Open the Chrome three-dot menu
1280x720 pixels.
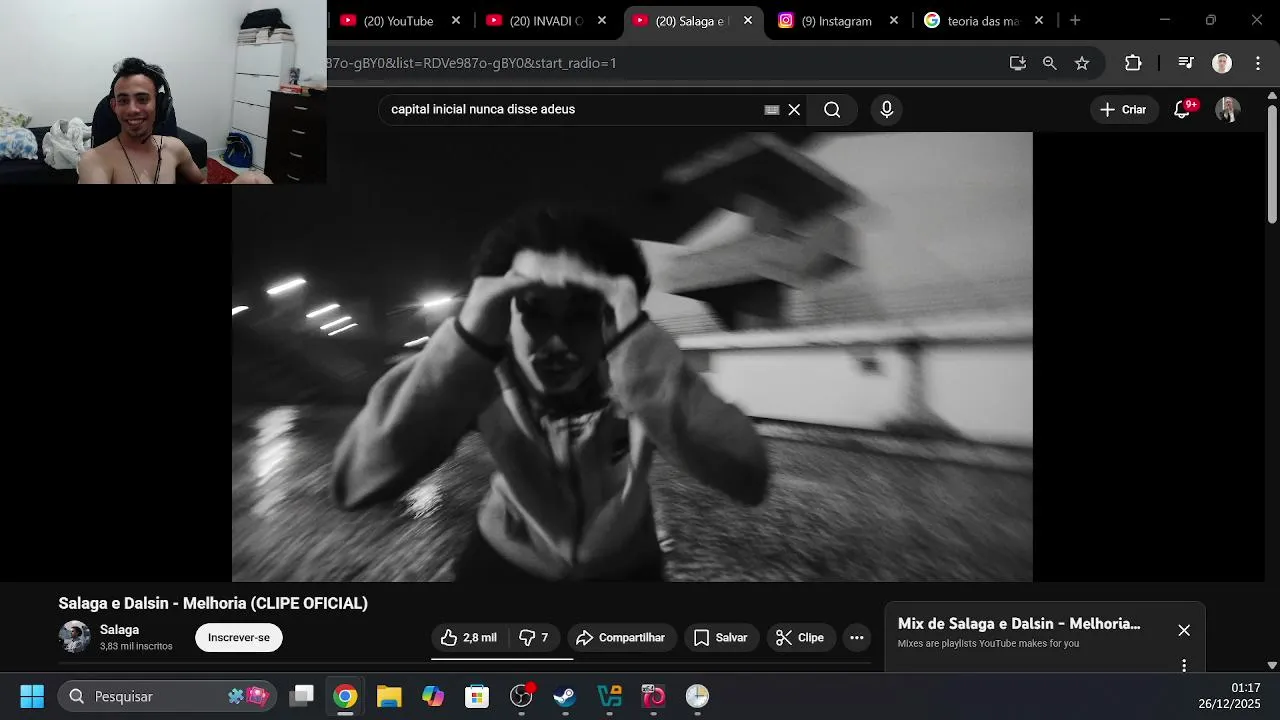coord(1258,63)
